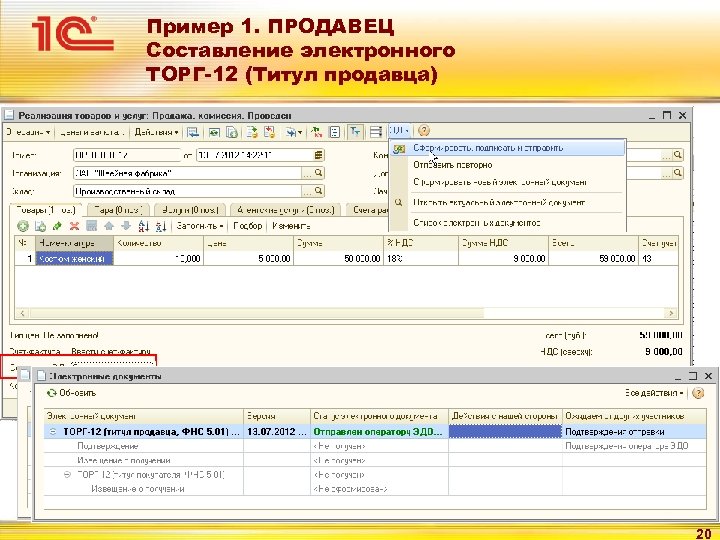Click the toolbar icon with green arrow document
This screenshot has width=720, height=540.
click(x=252, y=132)
